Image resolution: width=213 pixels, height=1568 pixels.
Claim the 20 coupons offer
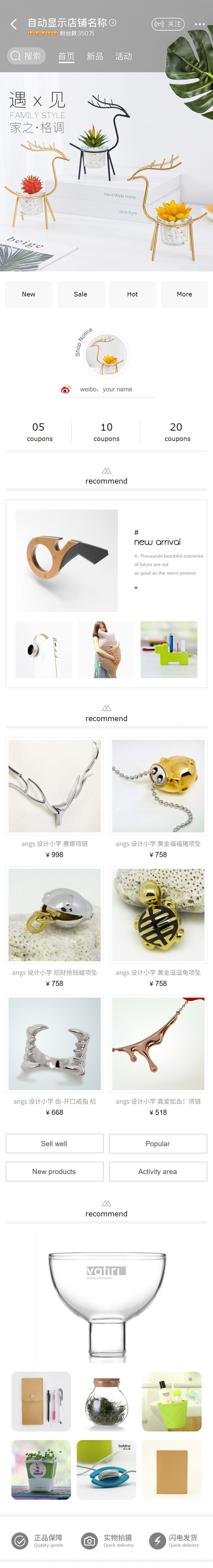(x=177, y=432)
